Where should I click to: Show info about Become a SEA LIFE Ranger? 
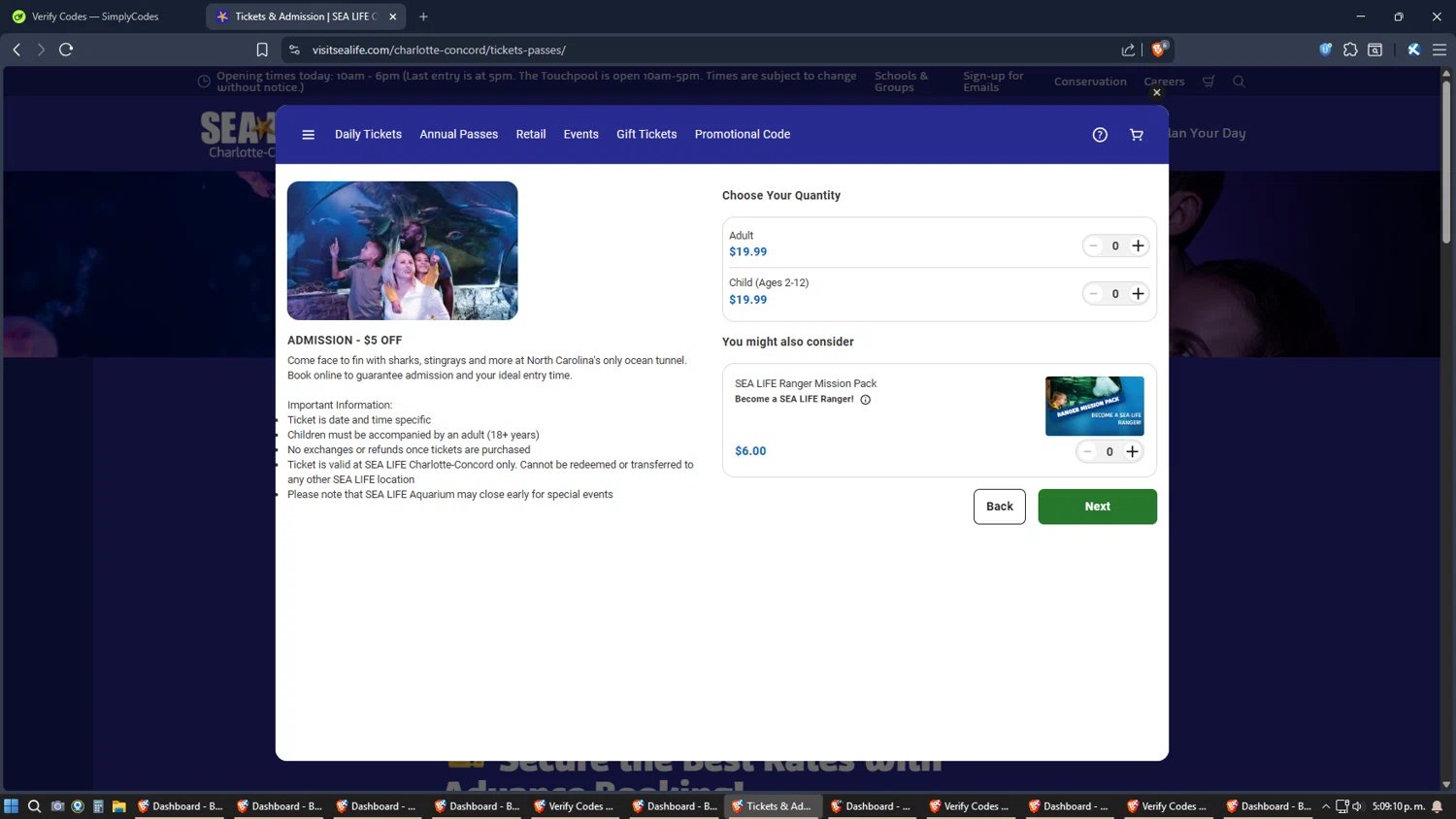(x=866, y=400)
